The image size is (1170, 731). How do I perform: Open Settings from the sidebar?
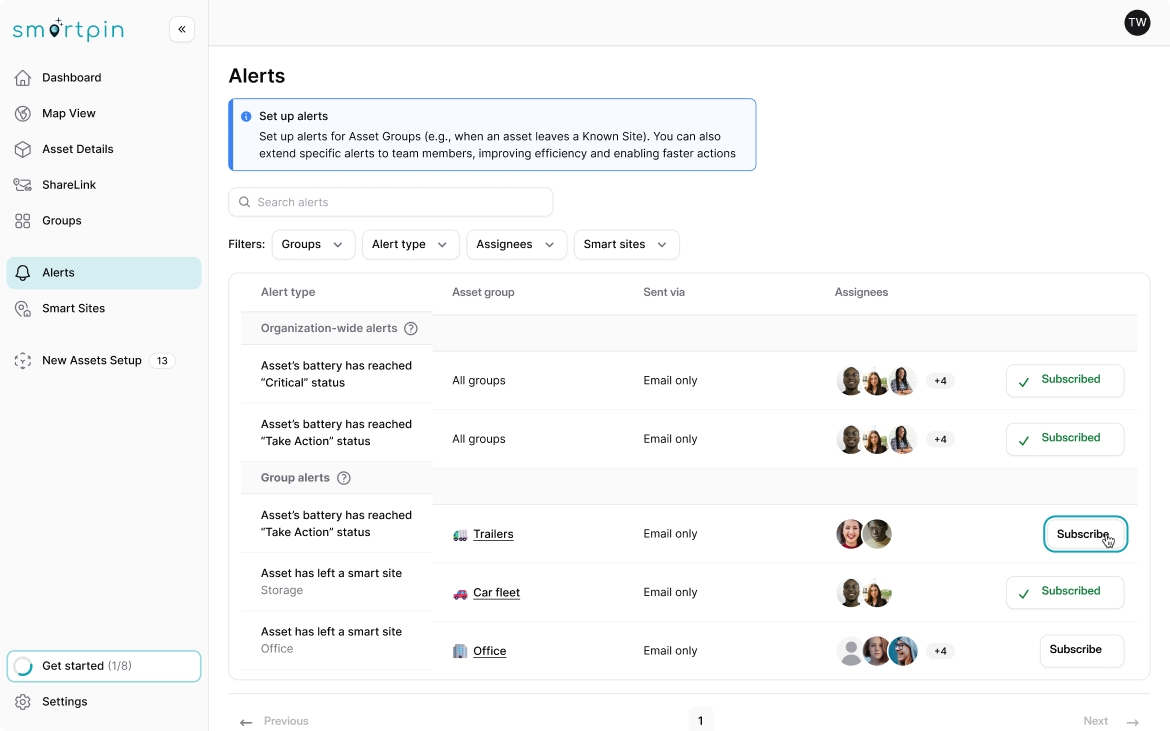pyautogui.click(x=65, y=701)
